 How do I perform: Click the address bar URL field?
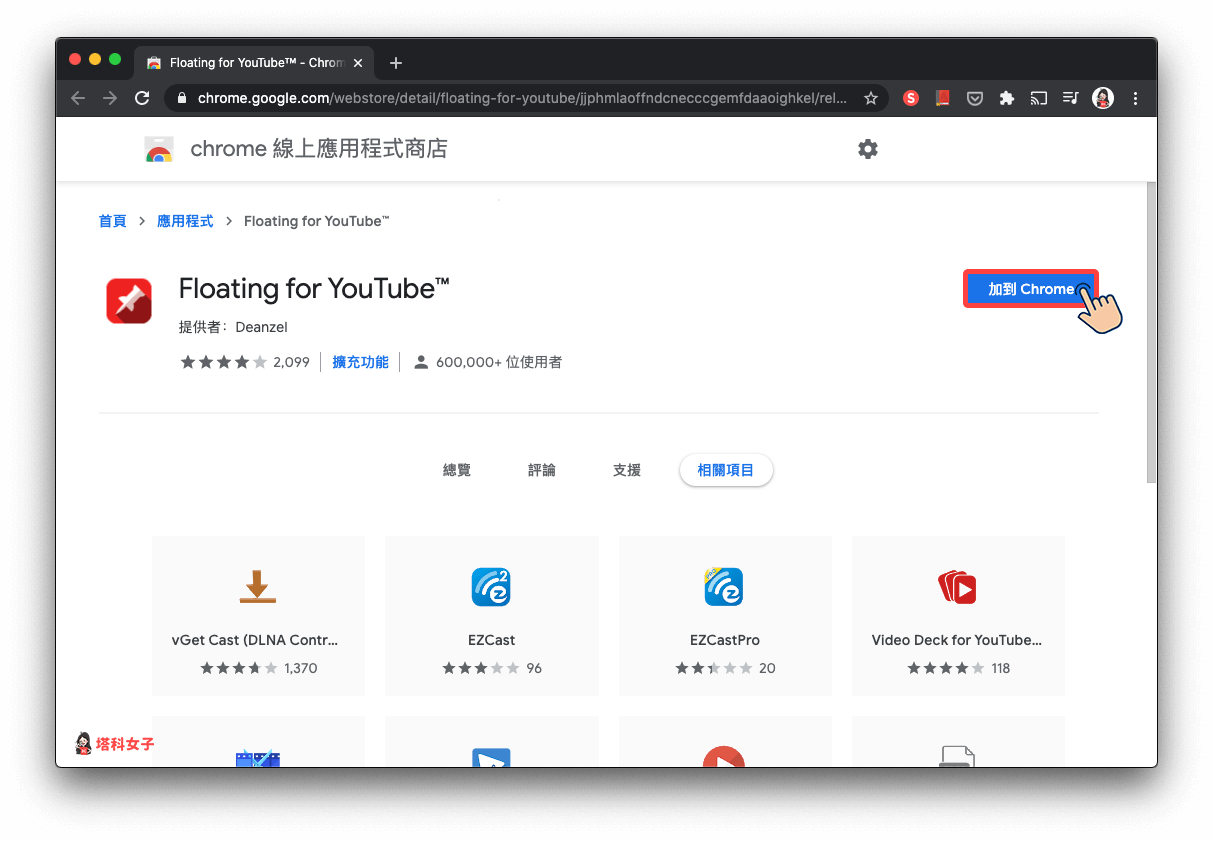coord(520,98)
